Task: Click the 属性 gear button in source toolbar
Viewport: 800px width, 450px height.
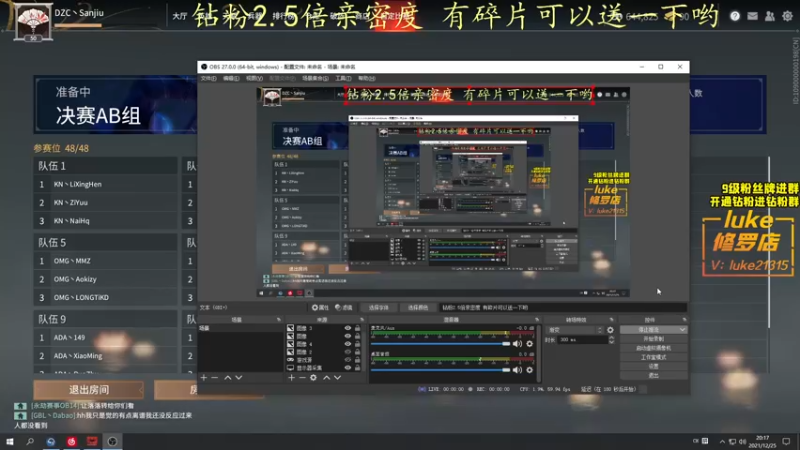Action: click(320, 308)
